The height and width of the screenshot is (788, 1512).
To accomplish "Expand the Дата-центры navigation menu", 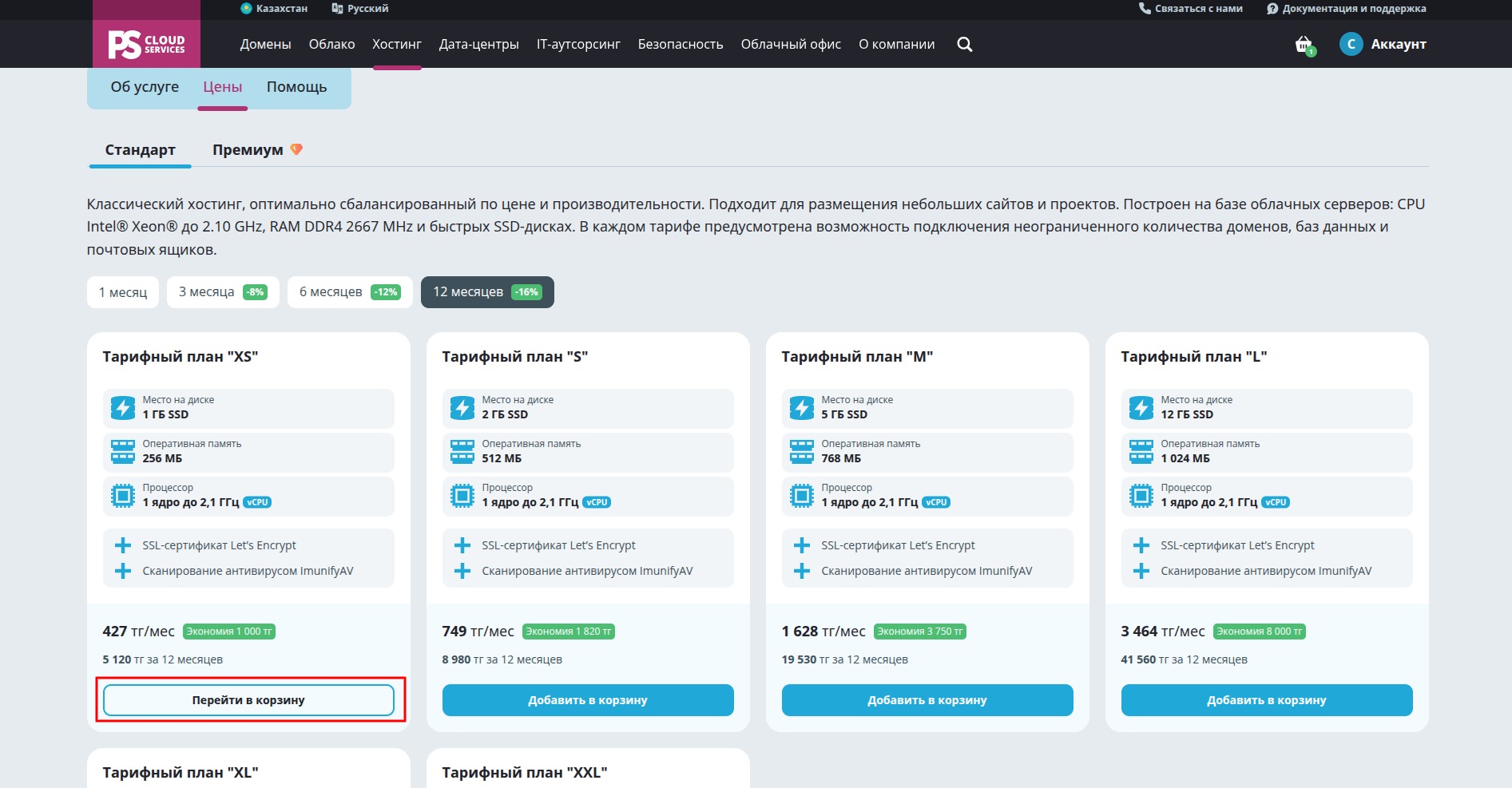I will pos(478,45).
